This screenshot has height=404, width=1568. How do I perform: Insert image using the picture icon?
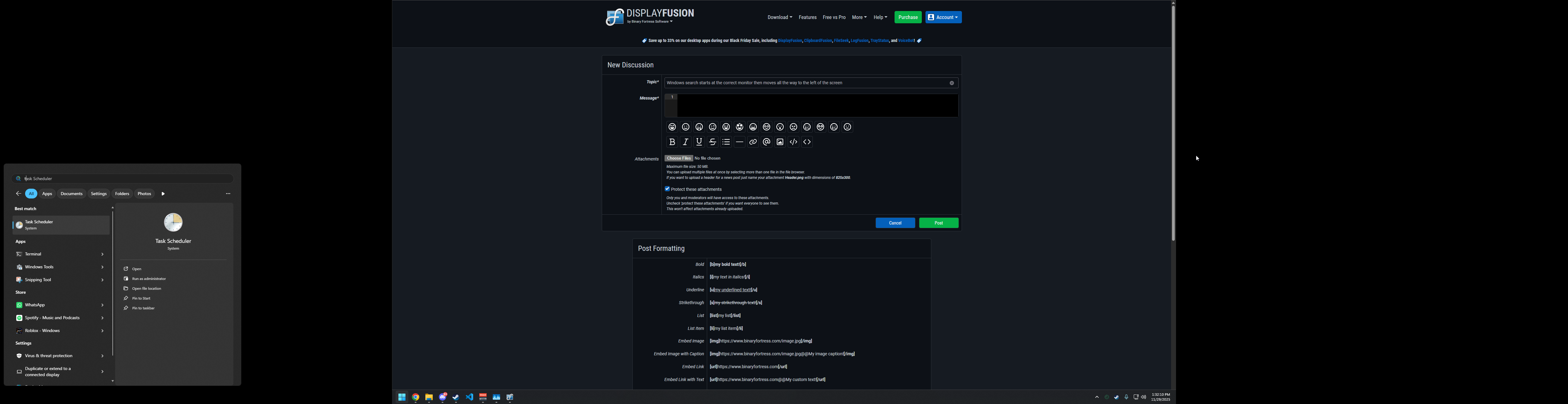point(780,142)
